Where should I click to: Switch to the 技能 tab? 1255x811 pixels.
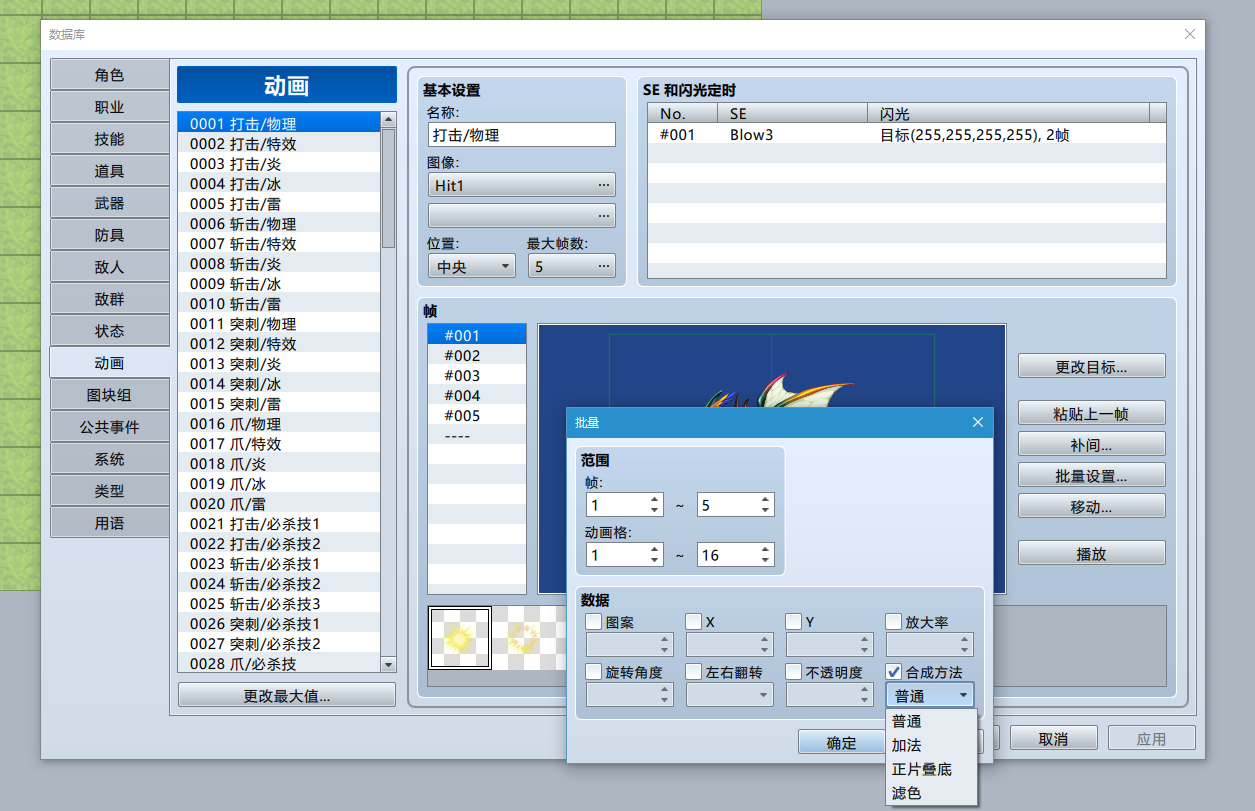click(110, 139)
